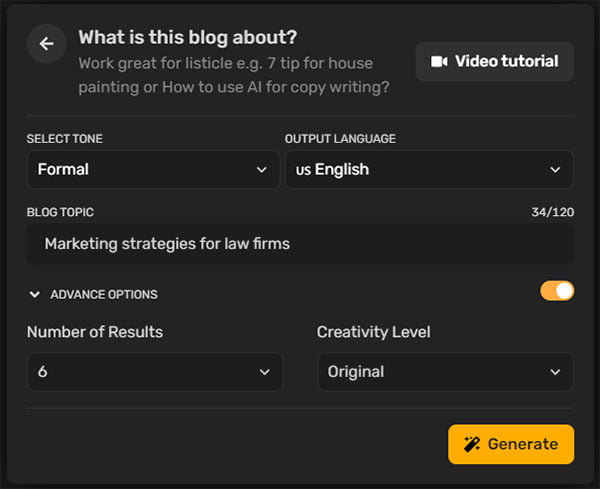Image resolution: width=600 pixels, height=489 pixels.
Task: Click the video camera icon
Action: pos(439,61)
